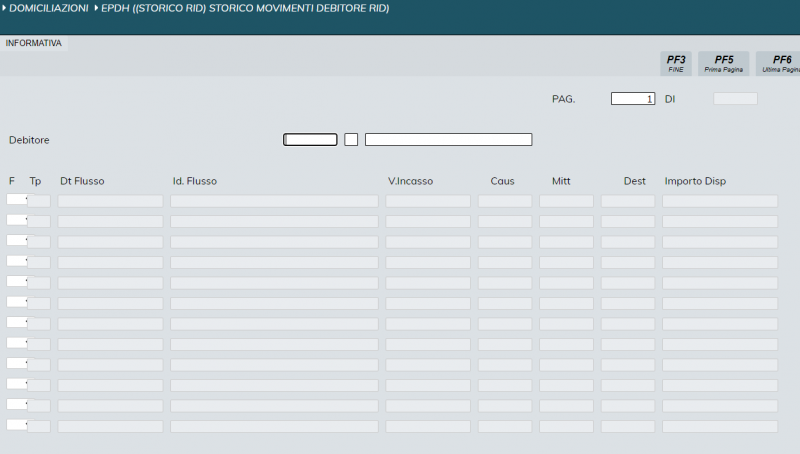Click the first Debitore code field
This screenshot has width=800, height=454.
[310, 140]
